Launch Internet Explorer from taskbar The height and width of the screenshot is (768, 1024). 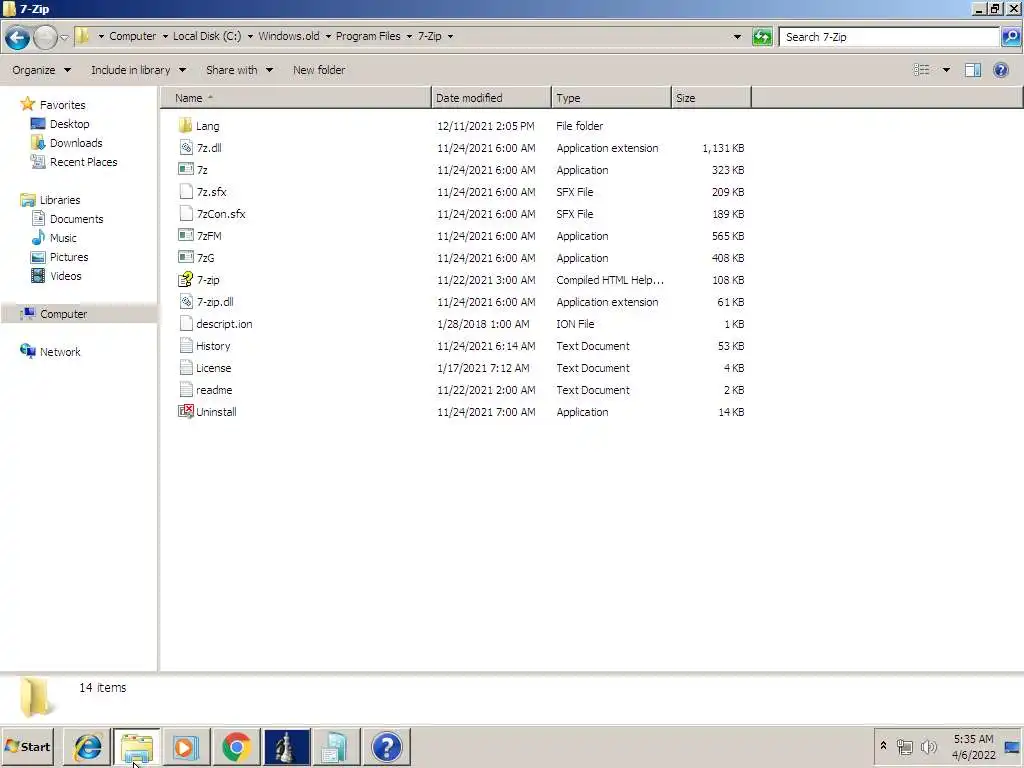pyautogui.click(x=88, y=746)
